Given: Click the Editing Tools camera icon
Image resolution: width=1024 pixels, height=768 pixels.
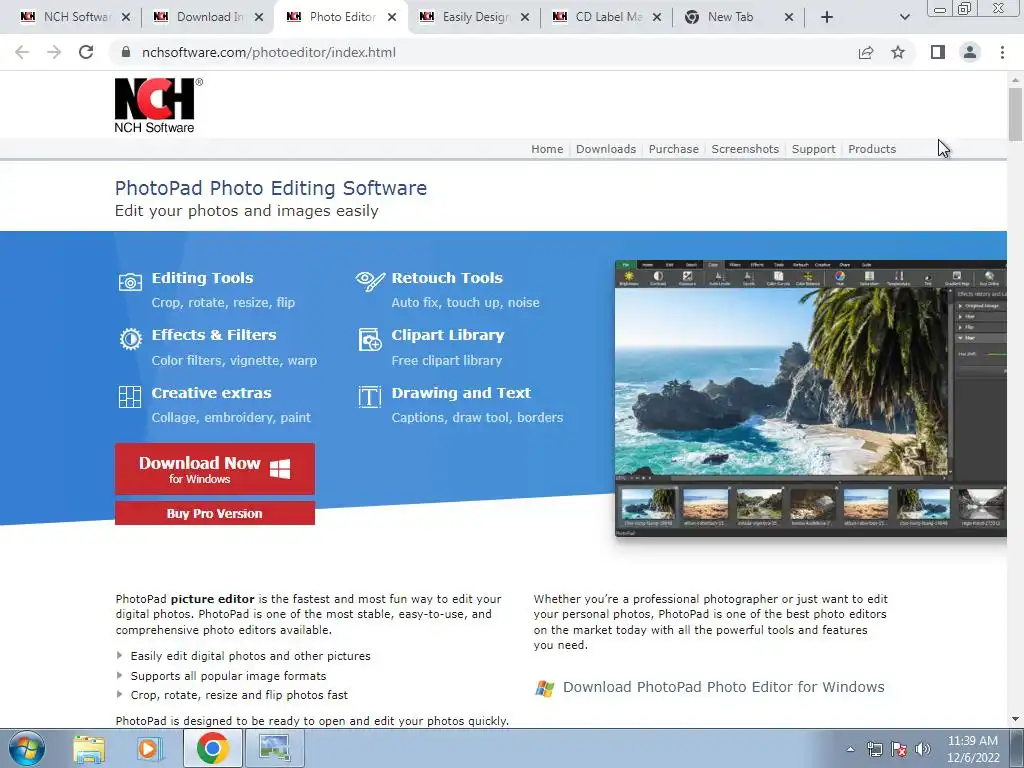Looking at the screenshot, I should (130, 282).
